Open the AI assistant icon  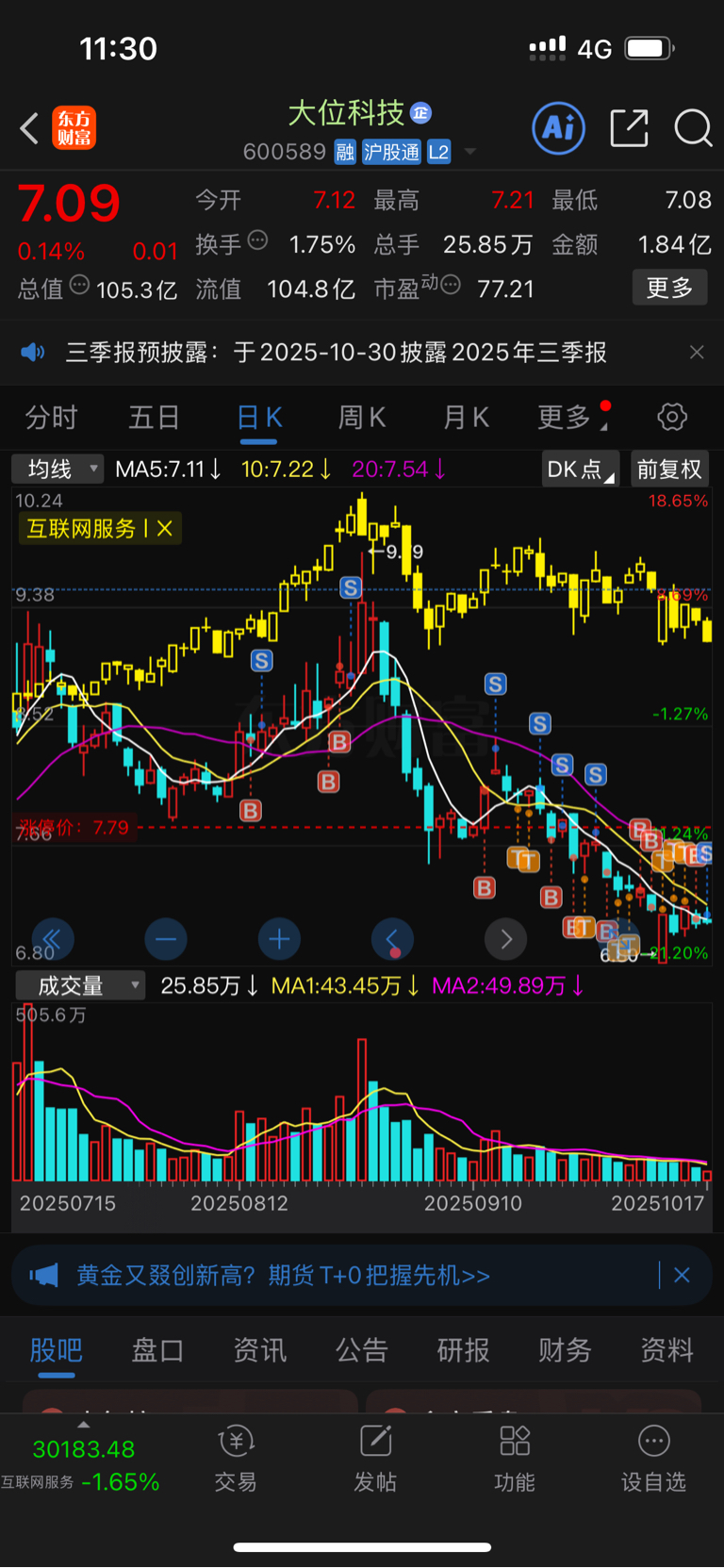tap(558, 127)
